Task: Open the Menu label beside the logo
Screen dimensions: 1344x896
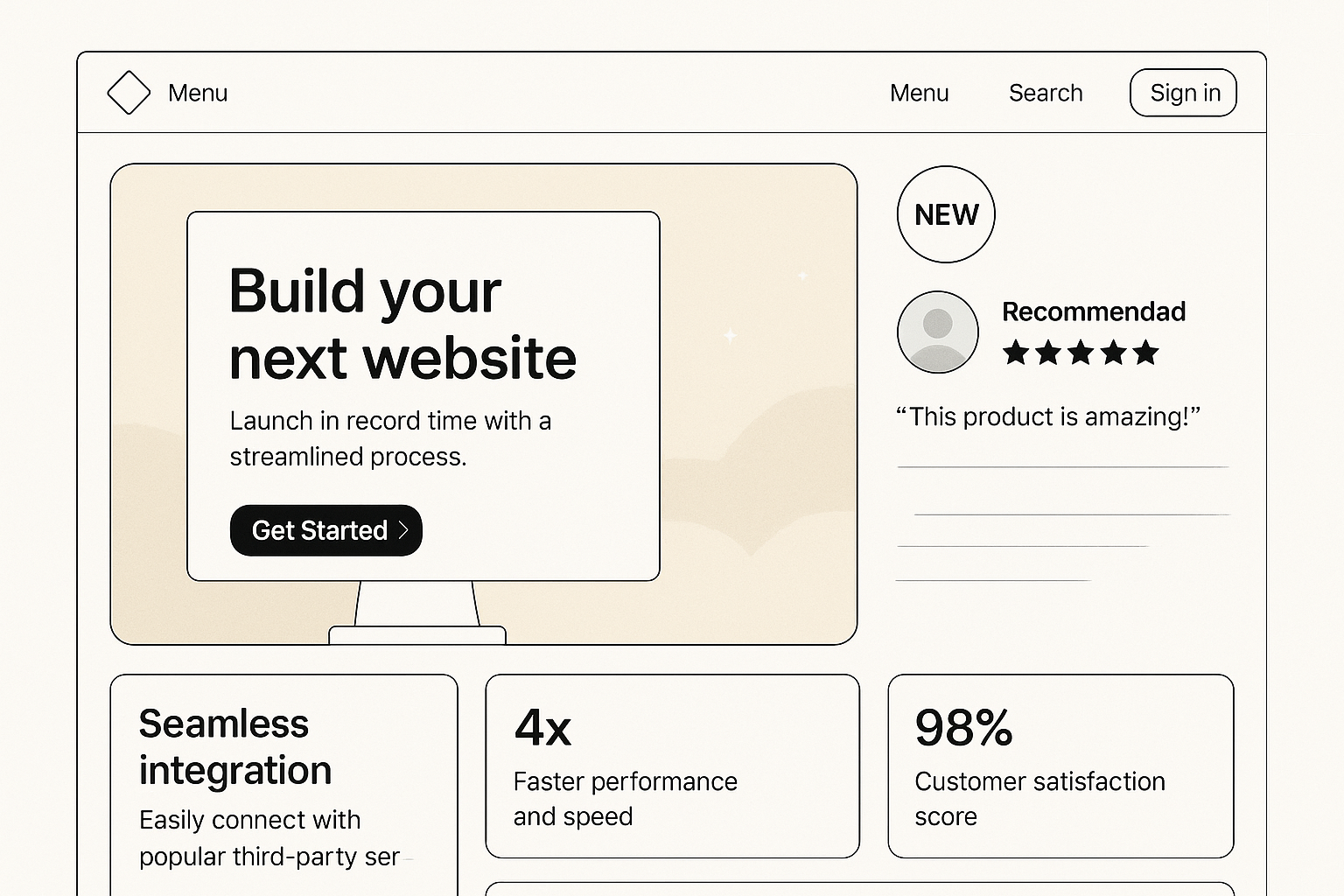Action: pos(198,93)
